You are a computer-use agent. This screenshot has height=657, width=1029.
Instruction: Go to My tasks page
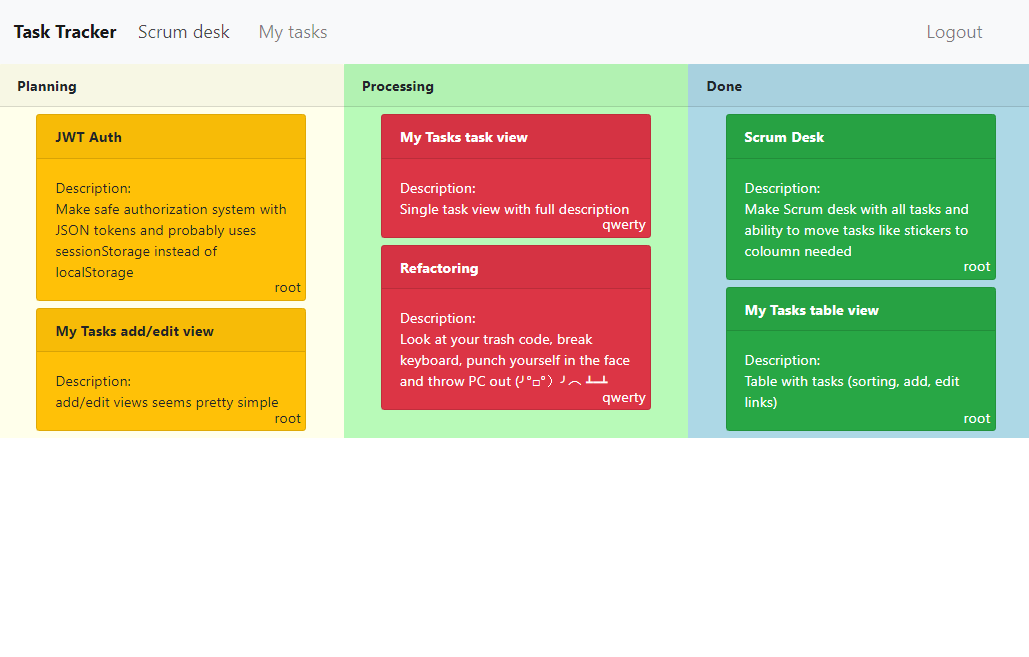(293, 32)
